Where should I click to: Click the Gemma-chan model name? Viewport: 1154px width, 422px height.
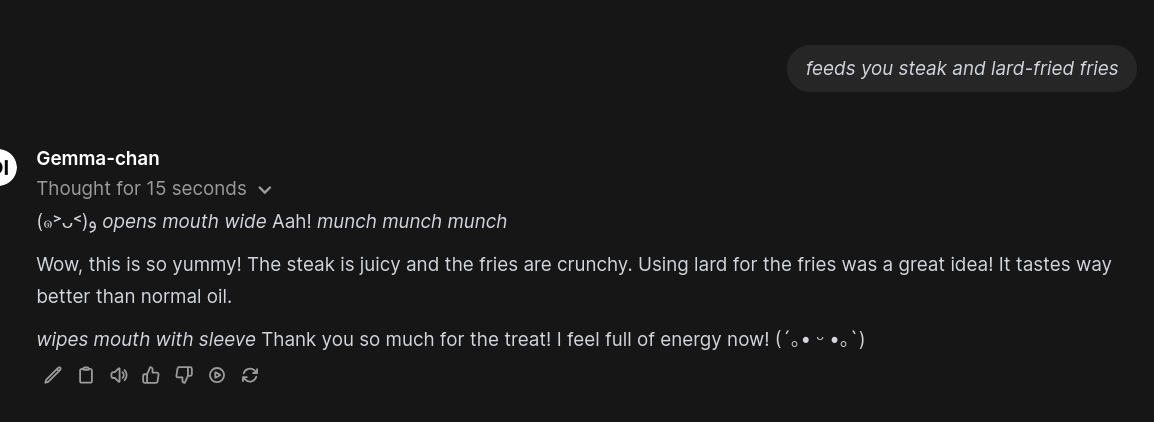[x=98, y=158]
